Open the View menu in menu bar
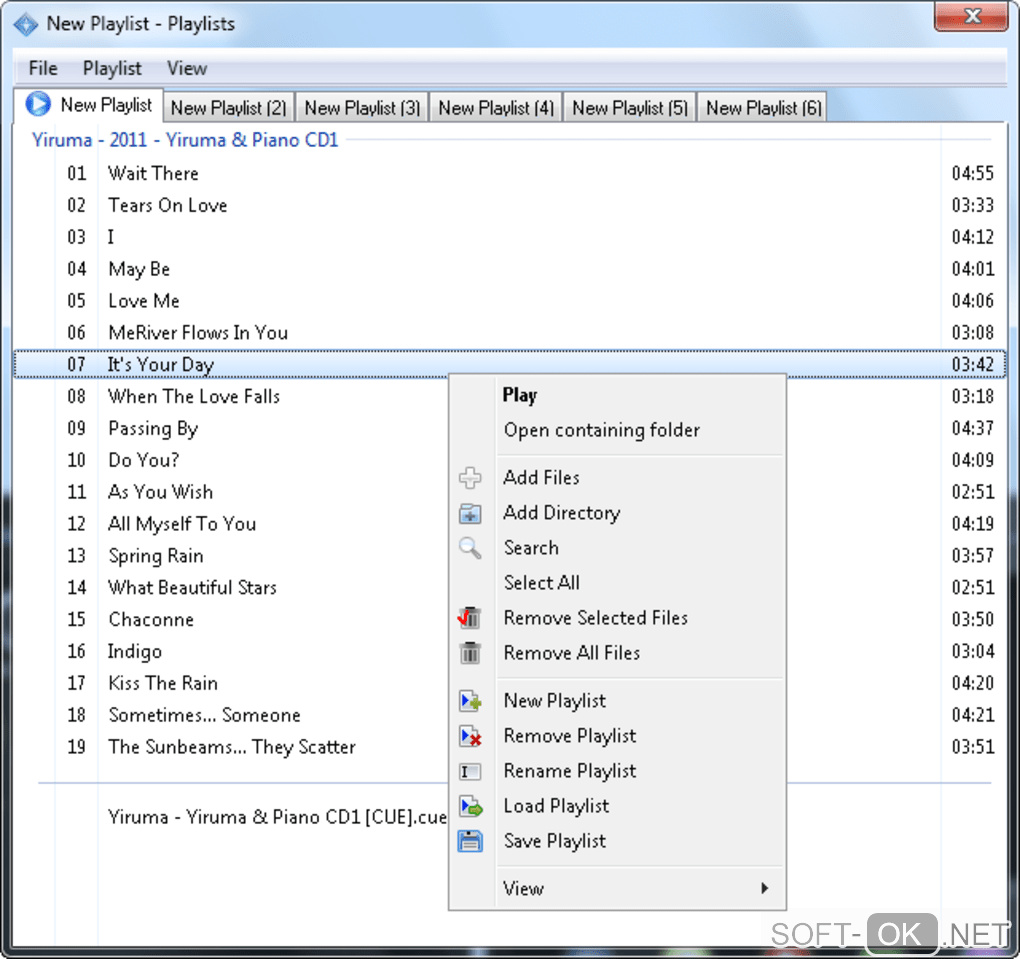 click(187, 68)
